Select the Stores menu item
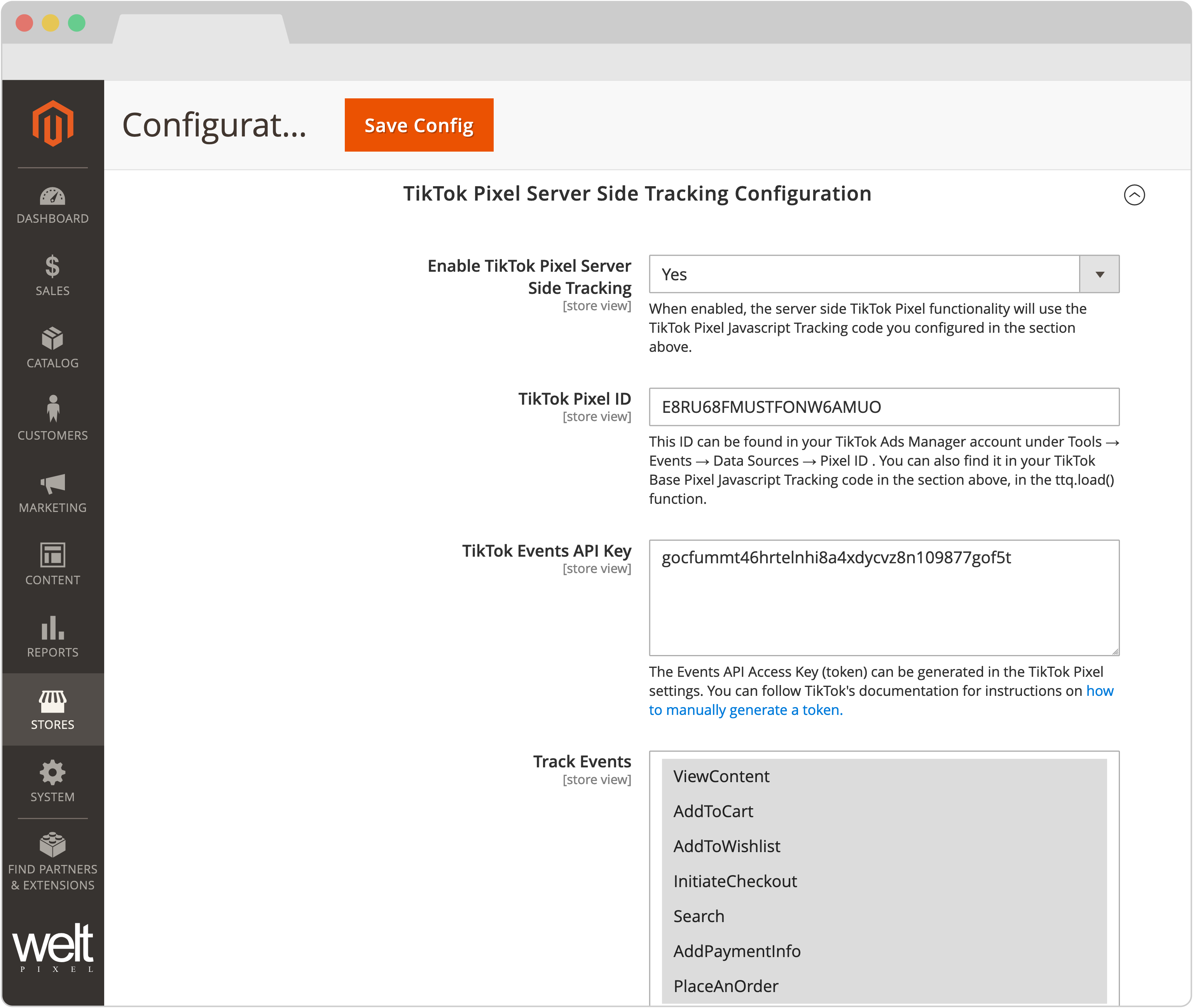 [52, 709]
